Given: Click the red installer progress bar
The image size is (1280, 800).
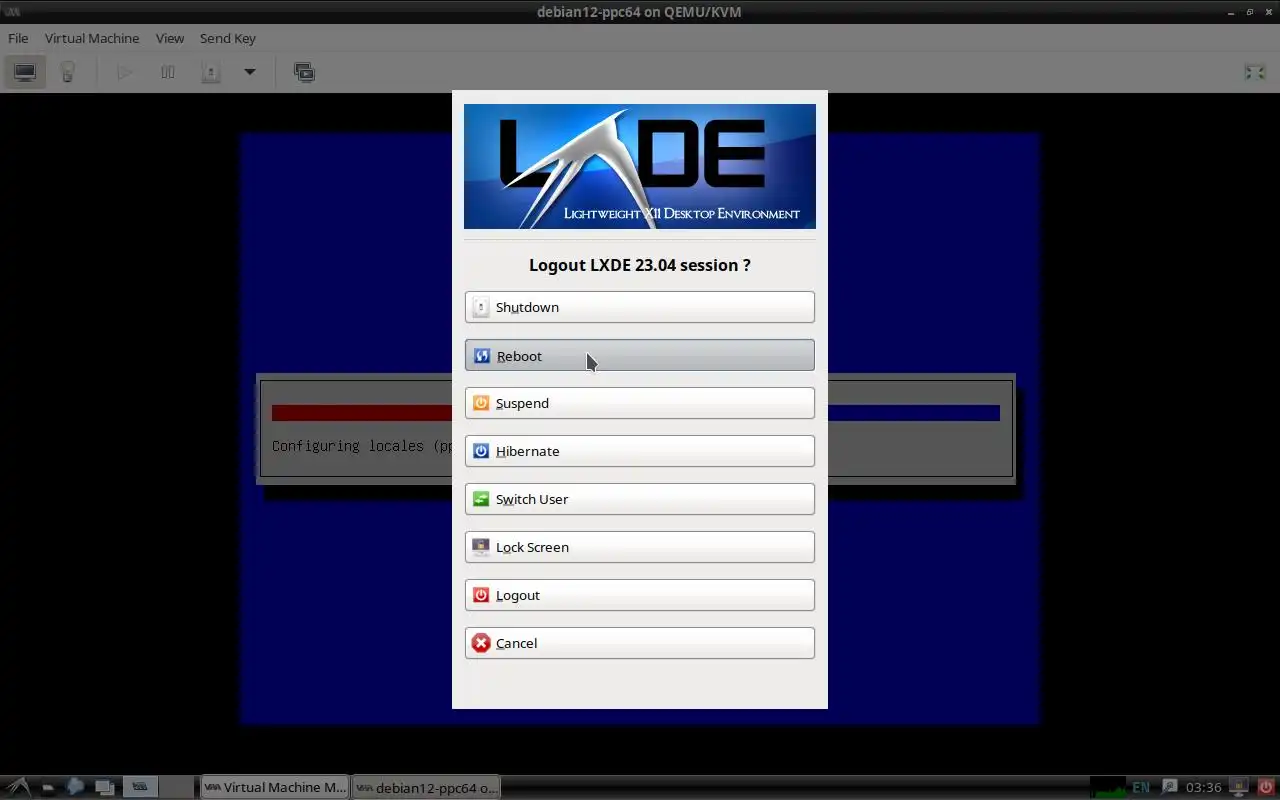Looking at the screenshot, I should 361,413.
